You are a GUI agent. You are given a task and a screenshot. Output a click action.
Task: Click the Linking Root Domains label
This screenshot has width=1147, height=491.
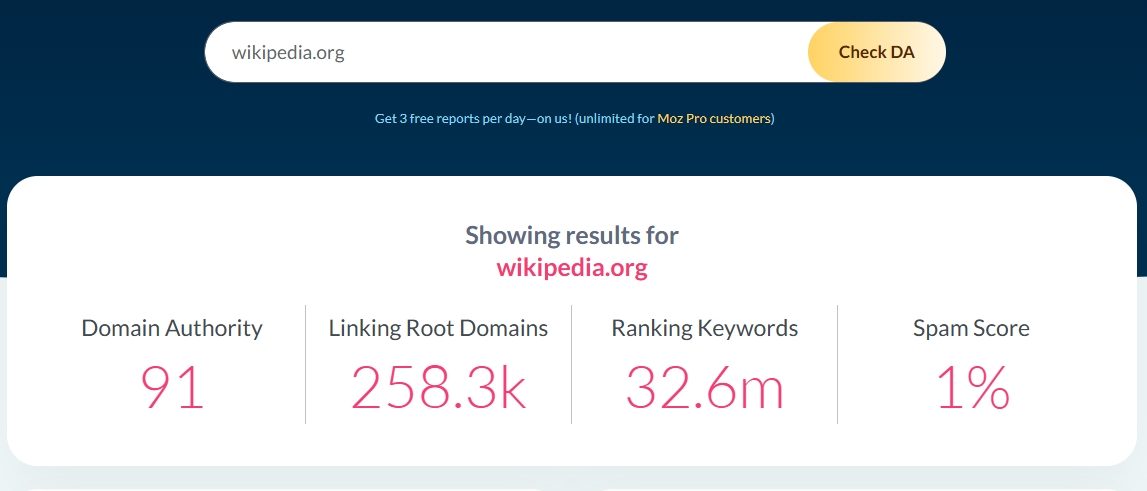438,328
